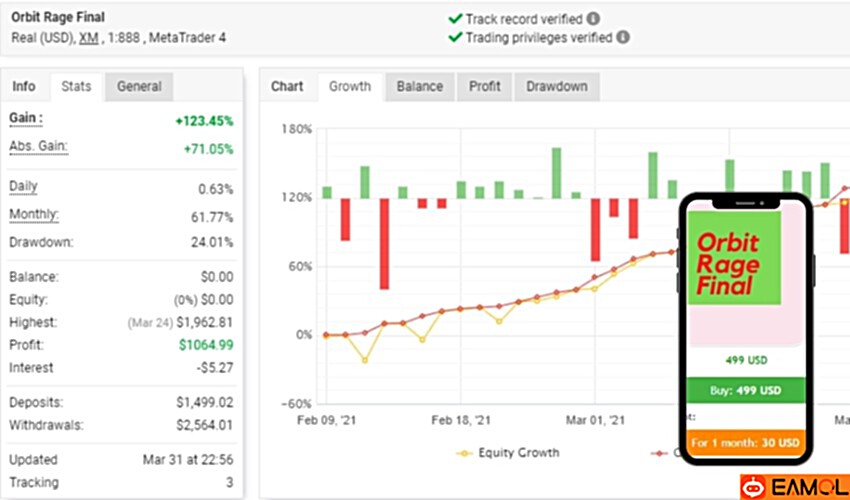Click the $1,962.81 highest value
This screenshot has width=850, height=500.
204,323
